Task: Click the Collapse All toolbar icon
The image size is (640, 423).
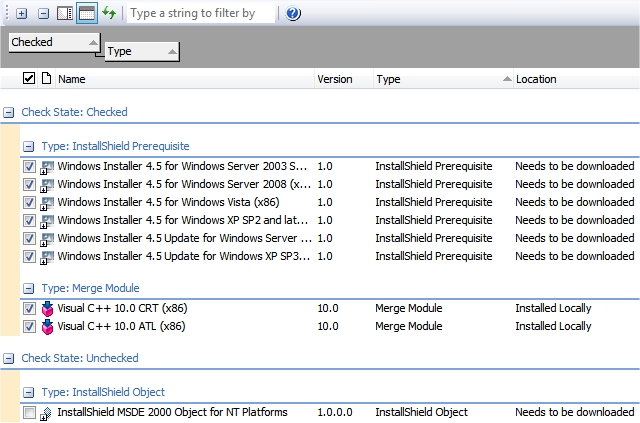Action: 43,14
